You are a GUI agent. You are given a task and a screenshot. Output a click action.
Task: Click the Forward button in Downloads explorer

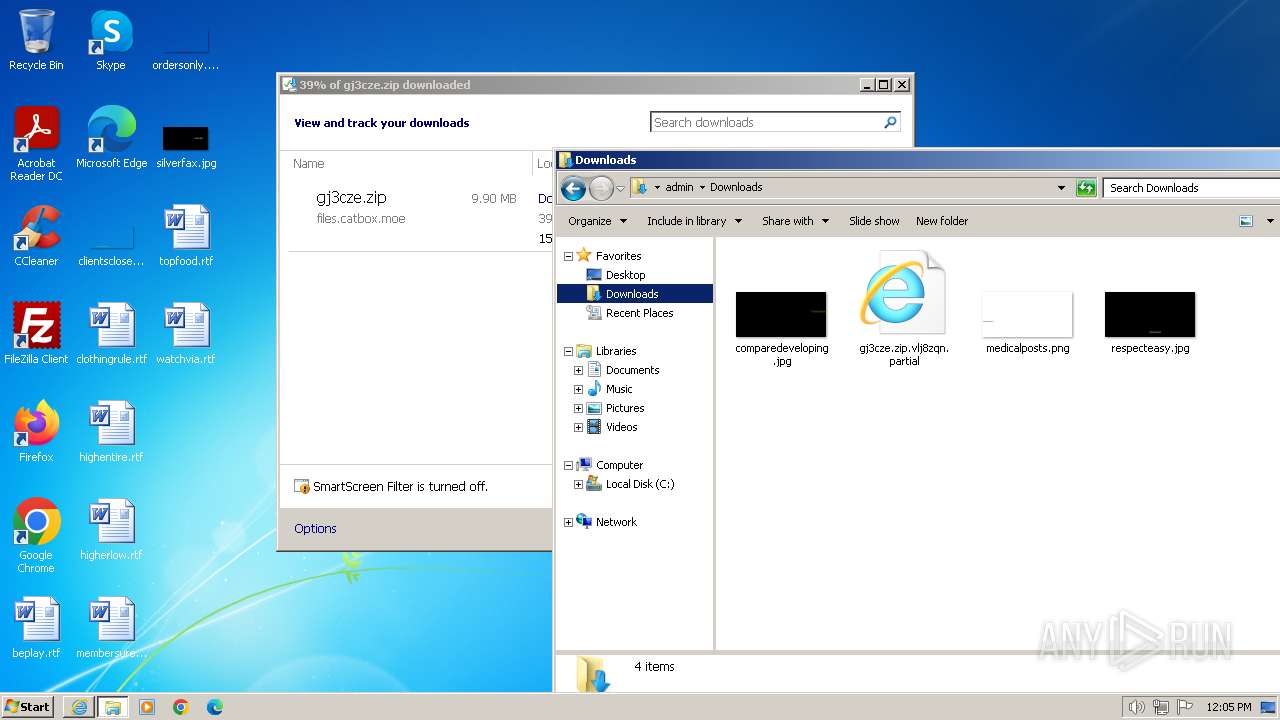[x=601, y=188]
